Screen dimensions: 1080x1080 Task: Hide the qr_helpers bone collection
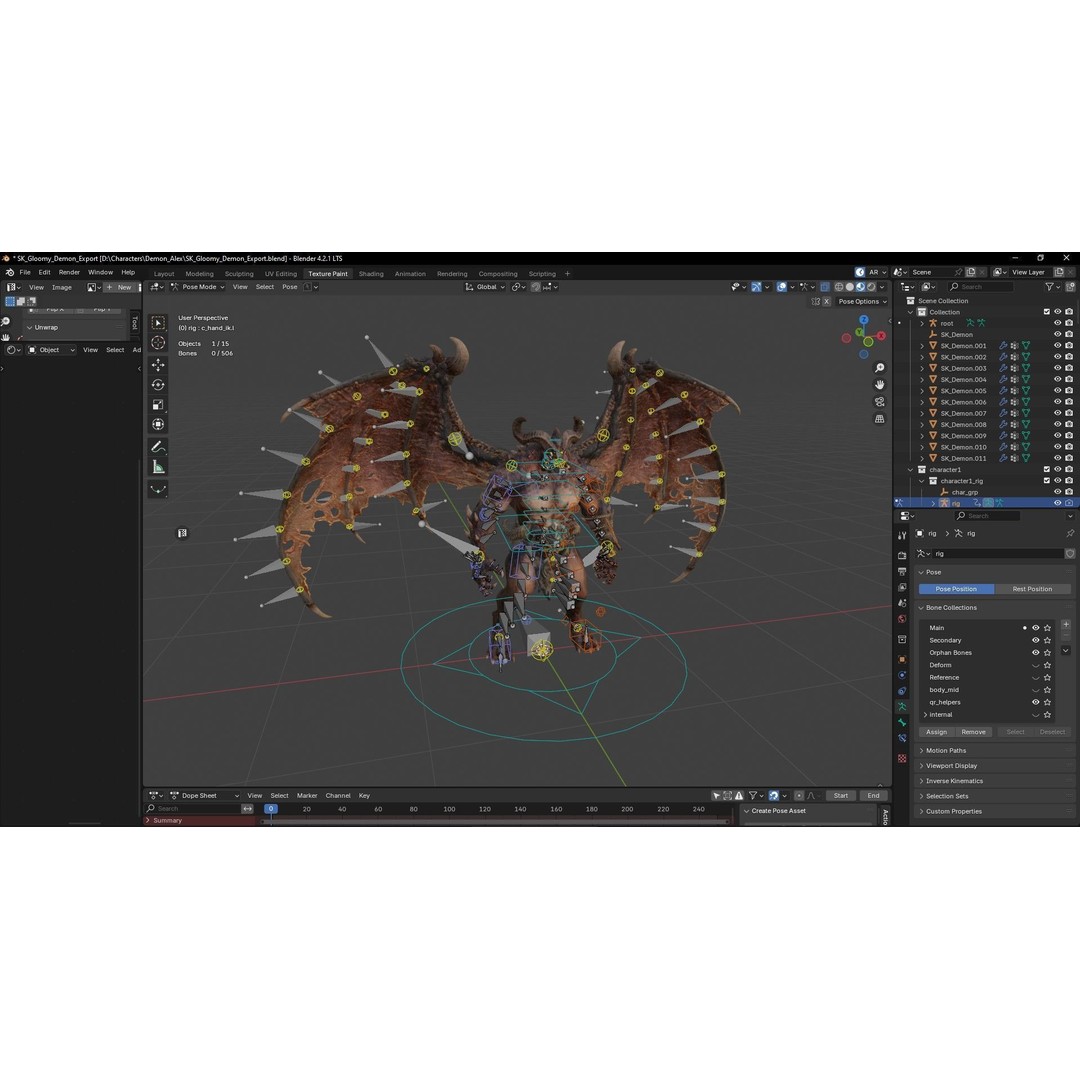[1035, 702]
